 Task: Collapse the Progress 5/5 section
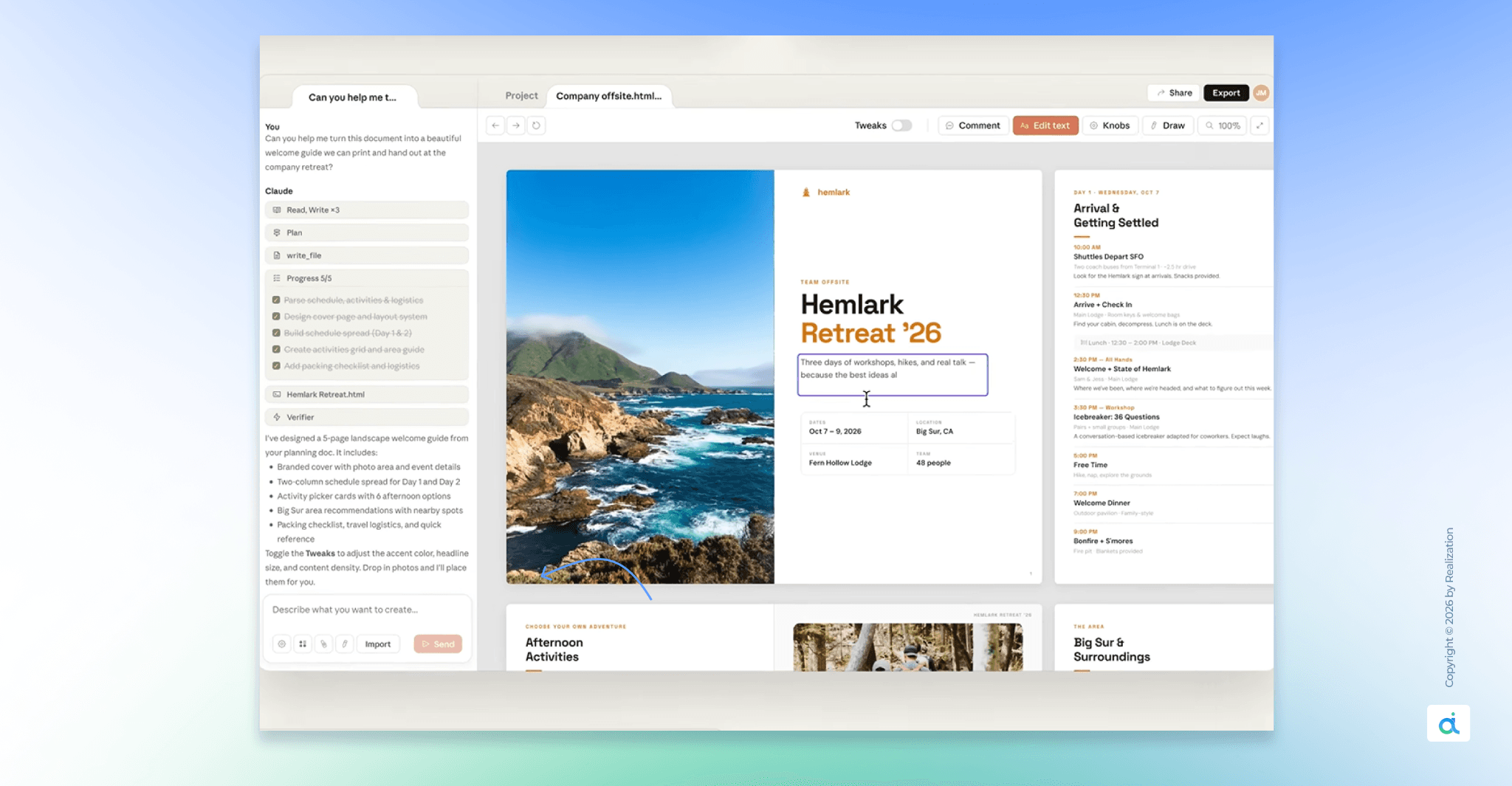(367, 278)
